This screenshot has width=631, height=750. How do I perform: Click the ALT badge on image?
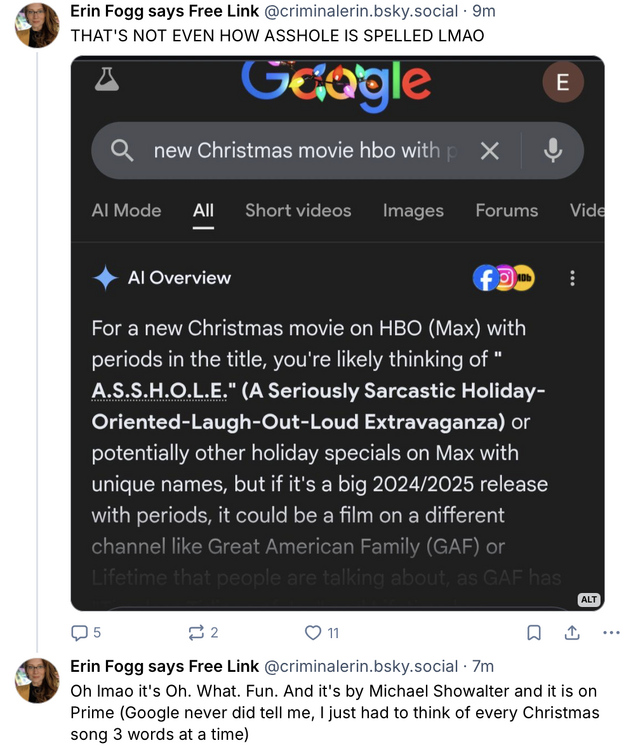click(589, 599)
